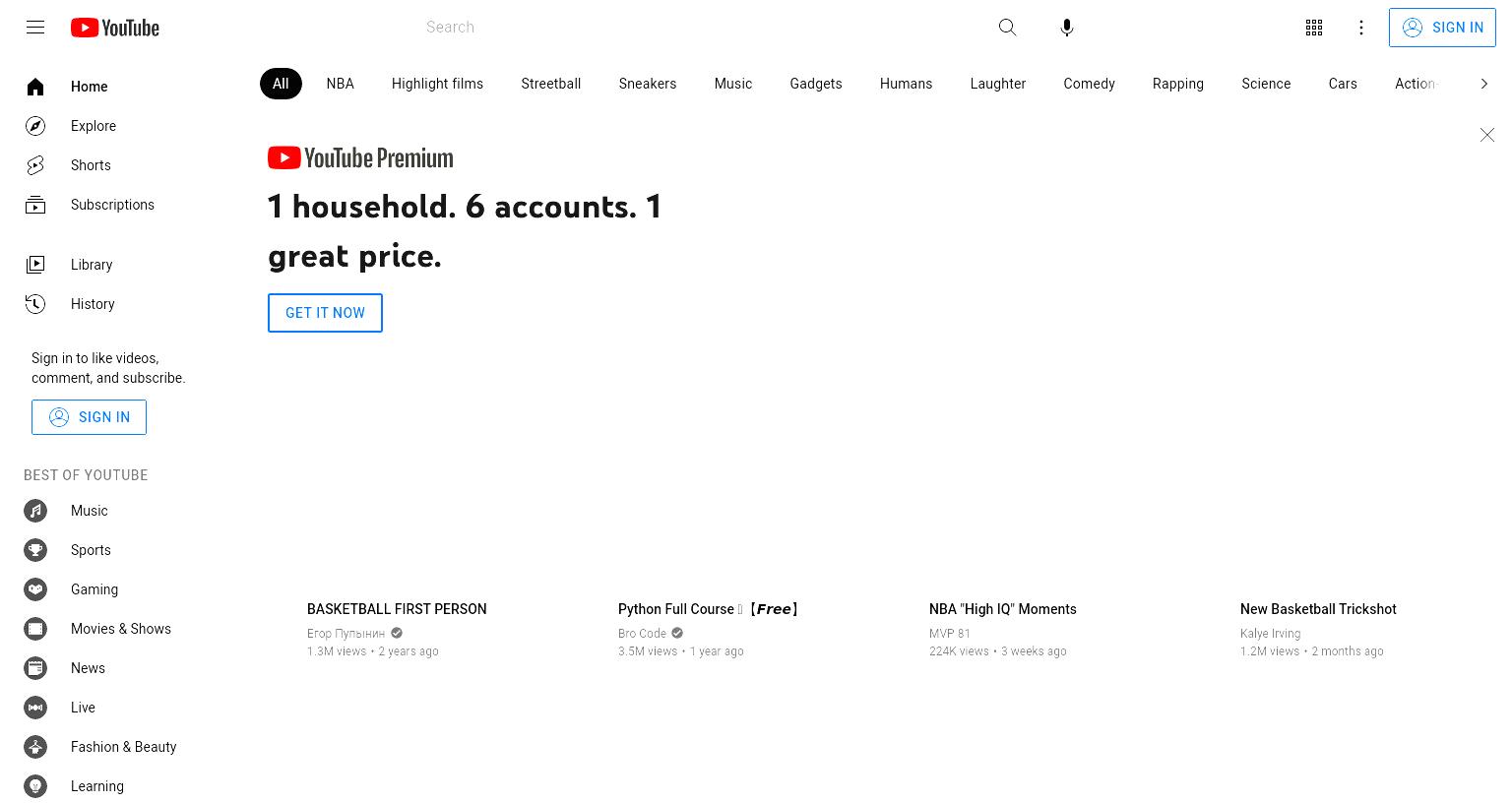Open the YouTube apps grid

[x=1314, y=28]
